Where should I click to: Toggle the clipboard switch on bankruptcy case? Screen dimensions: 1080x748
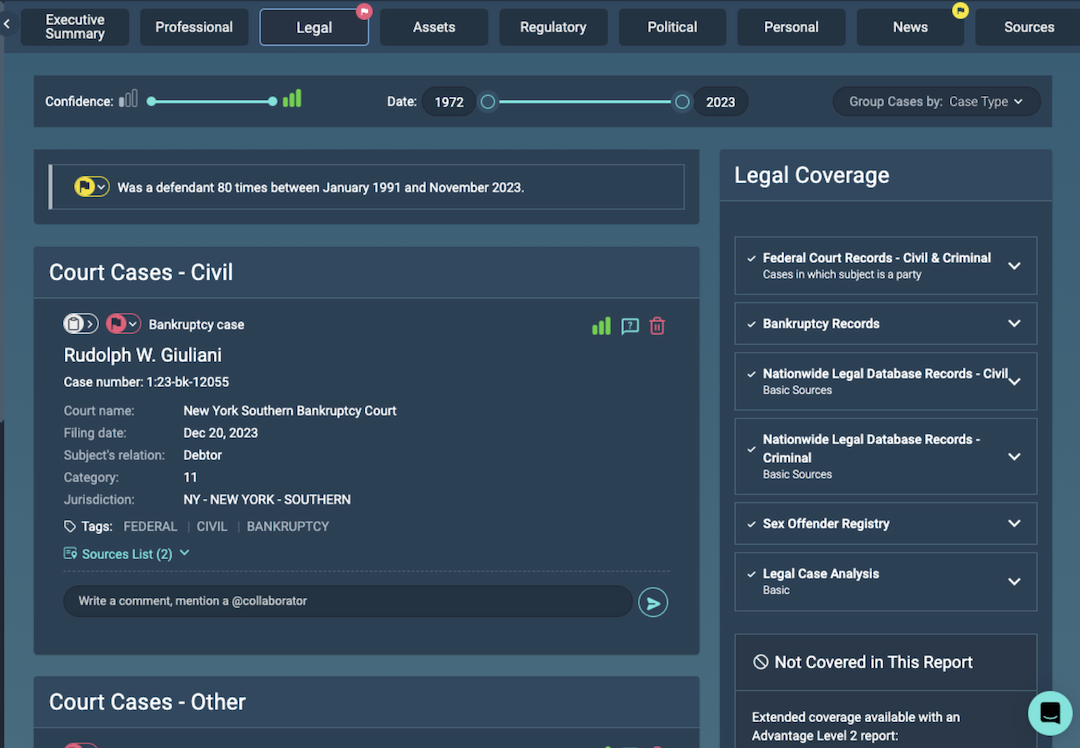point(81,324)
